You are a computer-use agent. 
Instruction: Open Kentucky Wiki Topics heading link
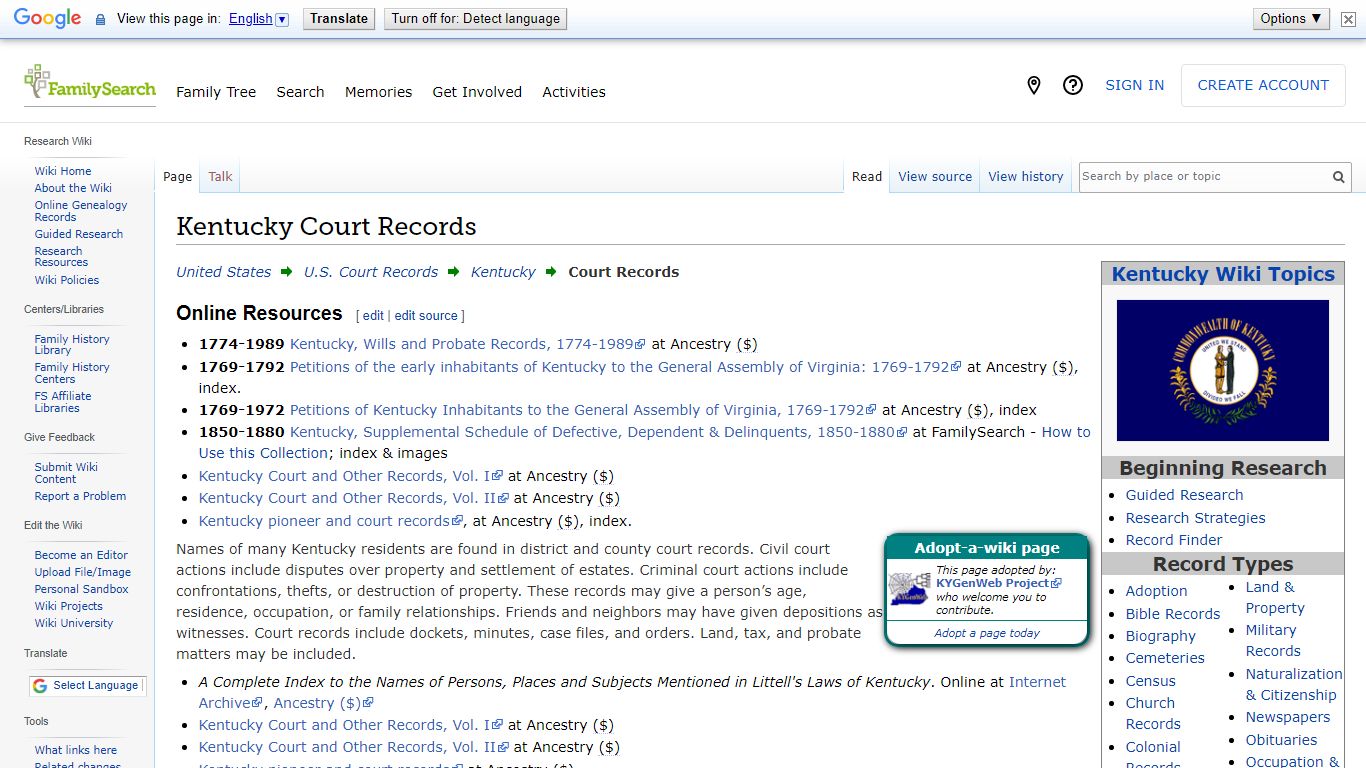(x=1223, y=274)
